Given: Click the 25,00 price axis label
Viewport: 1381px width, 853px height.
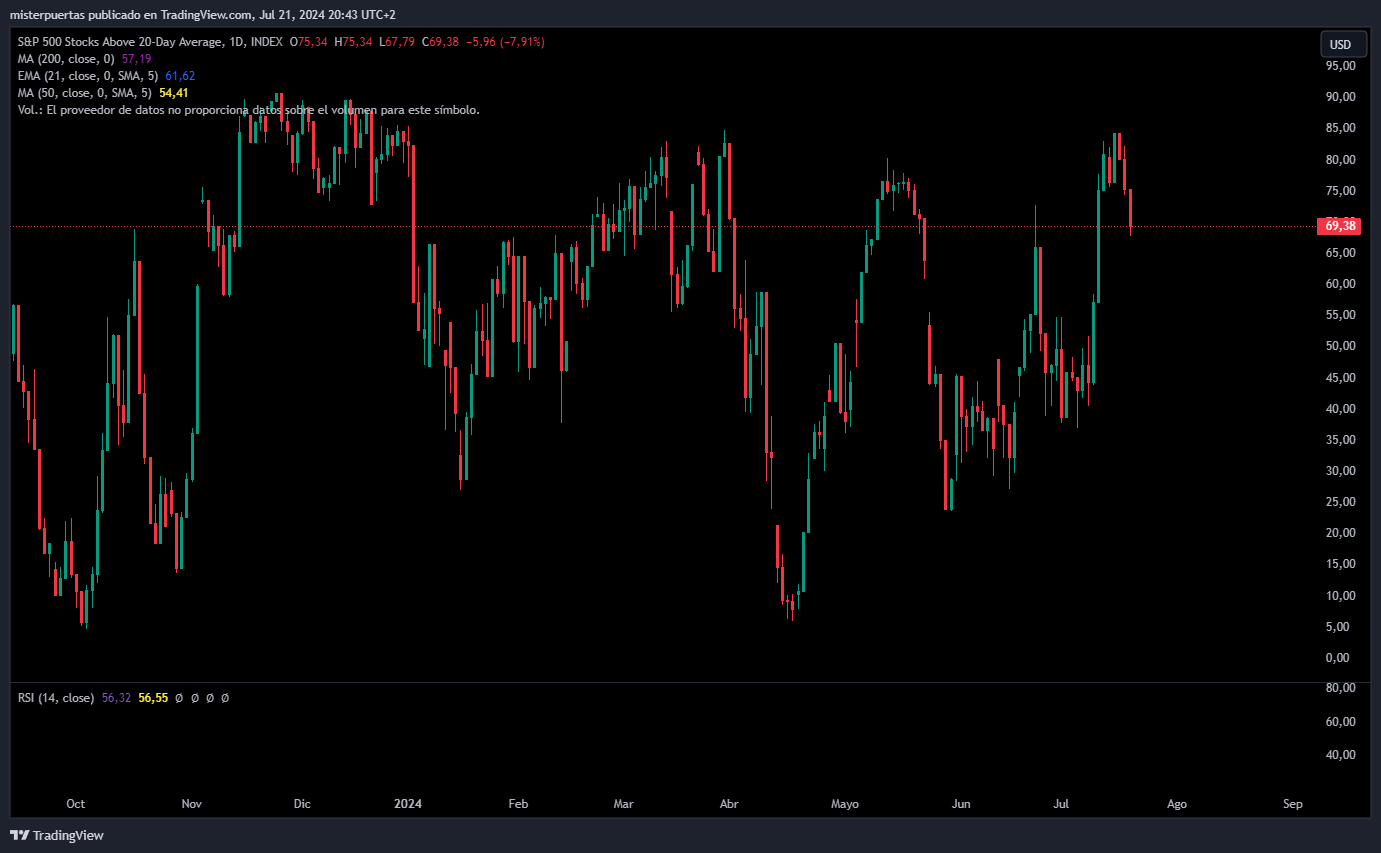Looking at the screenshot, I should pos(1341,502).
